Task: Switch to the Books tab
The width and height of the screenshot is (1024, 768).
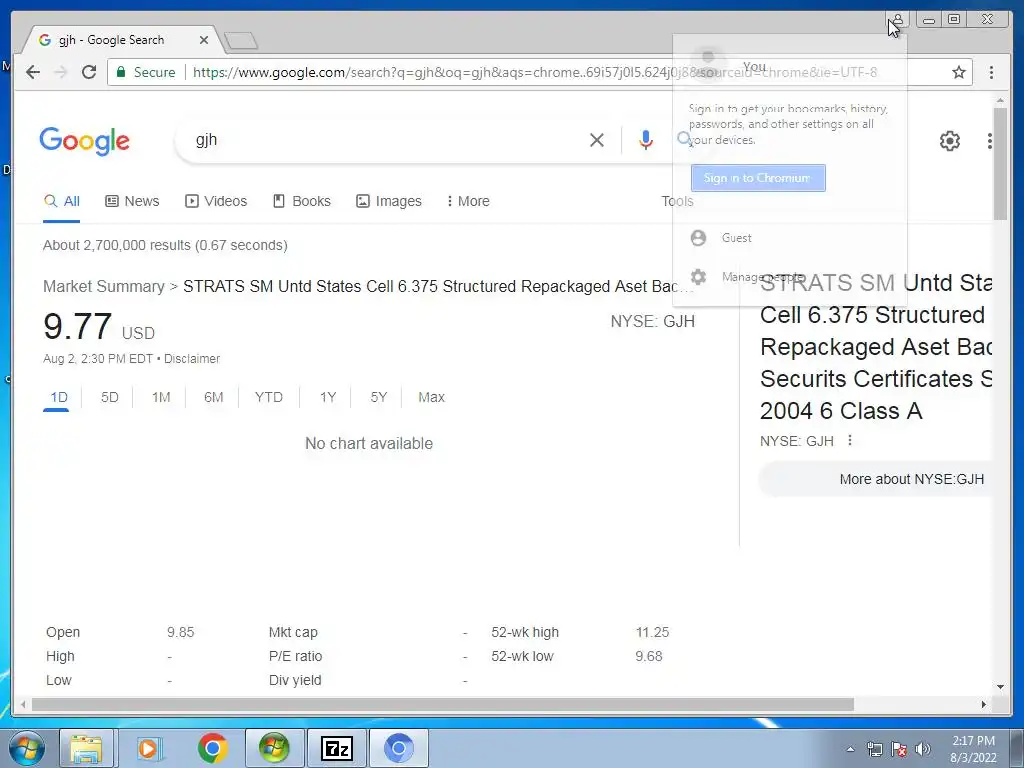Action: 301,201
